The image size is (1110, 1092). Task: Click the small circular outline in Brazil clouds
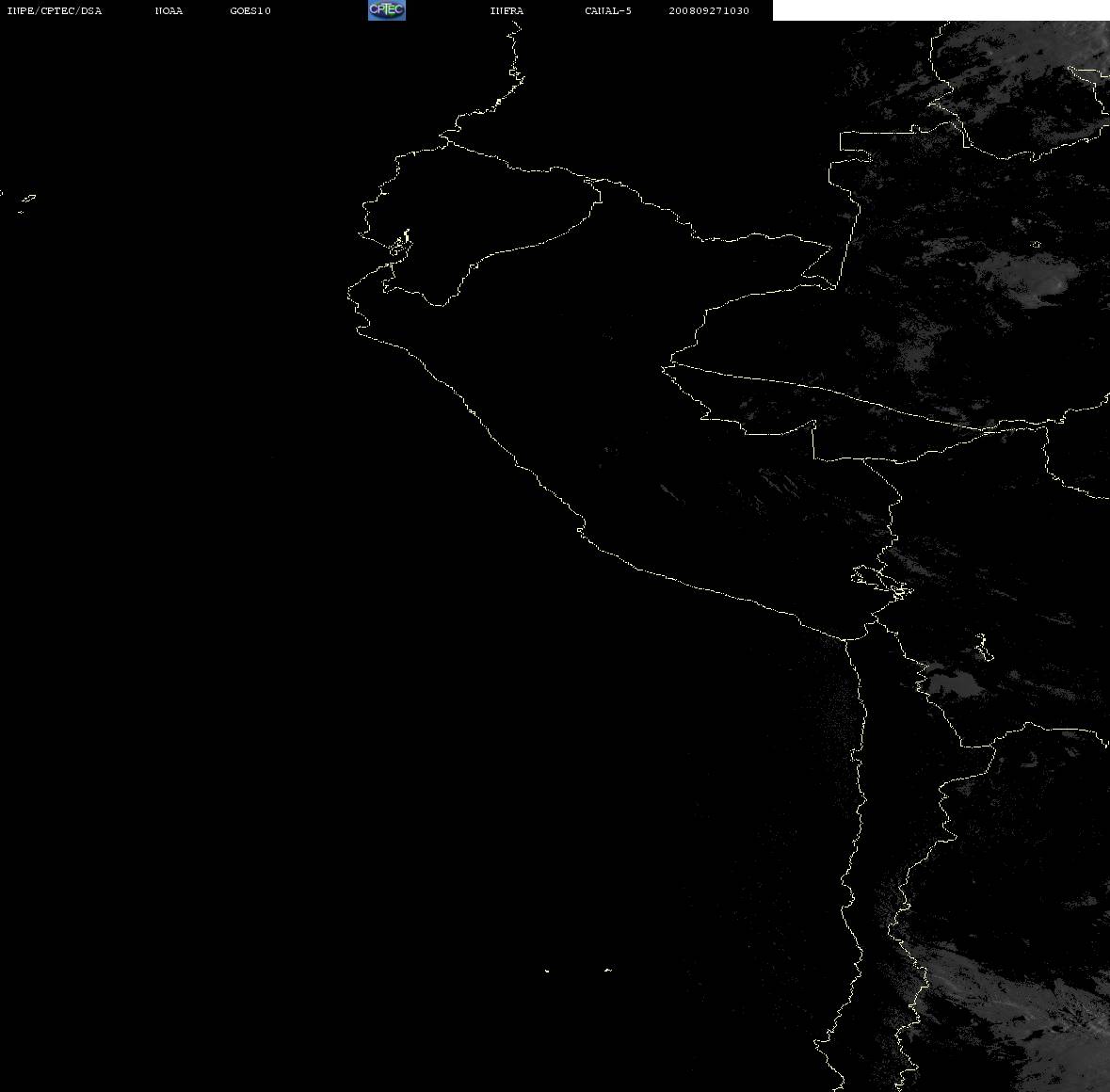pyautogui.click(x=1037, y=245)
